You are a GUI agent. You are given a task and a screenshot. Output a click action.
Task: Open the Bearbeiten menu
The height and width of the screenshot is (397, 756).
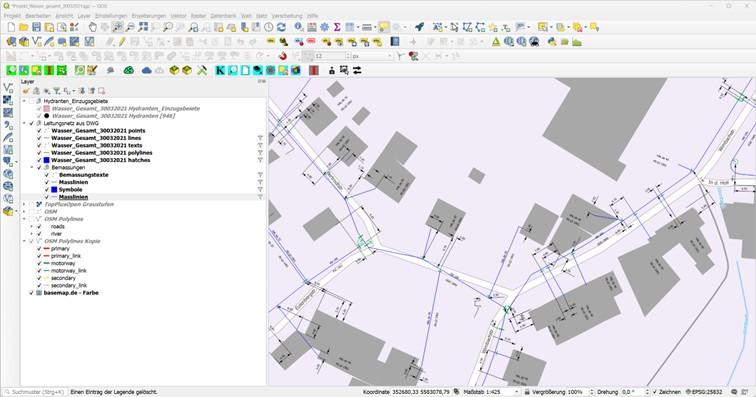click(38, 16)
